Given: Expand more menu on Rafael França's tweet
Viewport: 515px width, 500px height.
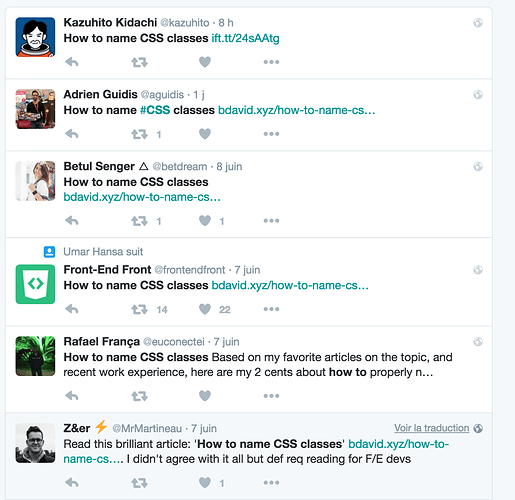Looking at the screenshot, I should pyautogui.click(x=271, y=396).
